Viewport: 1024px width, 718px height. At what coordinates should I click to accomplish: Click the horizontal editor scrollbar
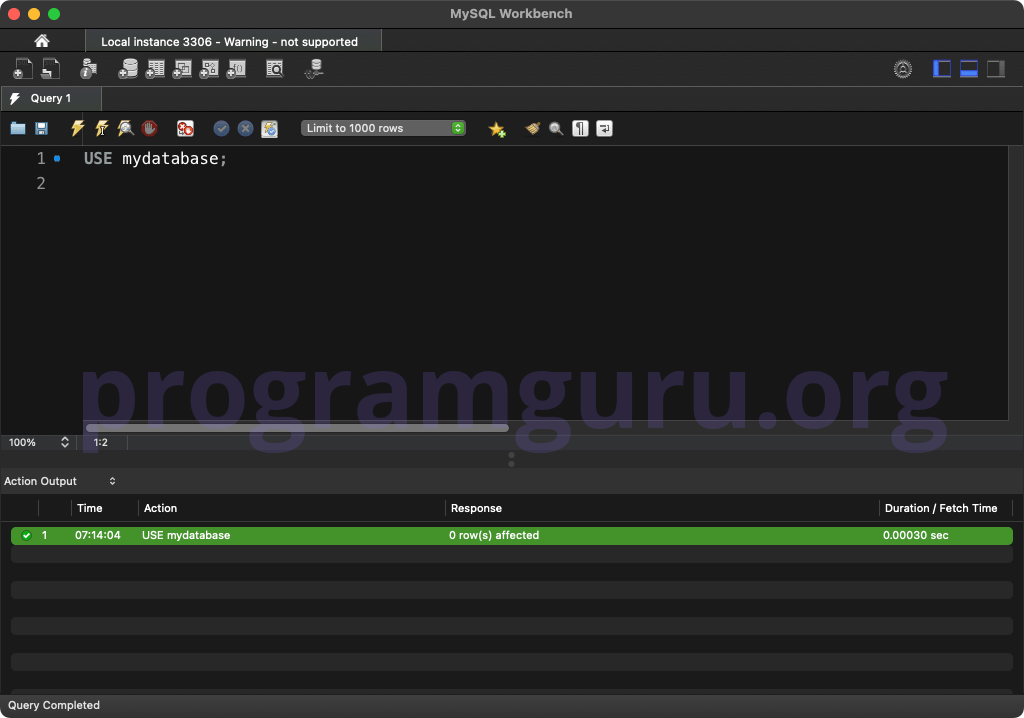click(297, 428)
